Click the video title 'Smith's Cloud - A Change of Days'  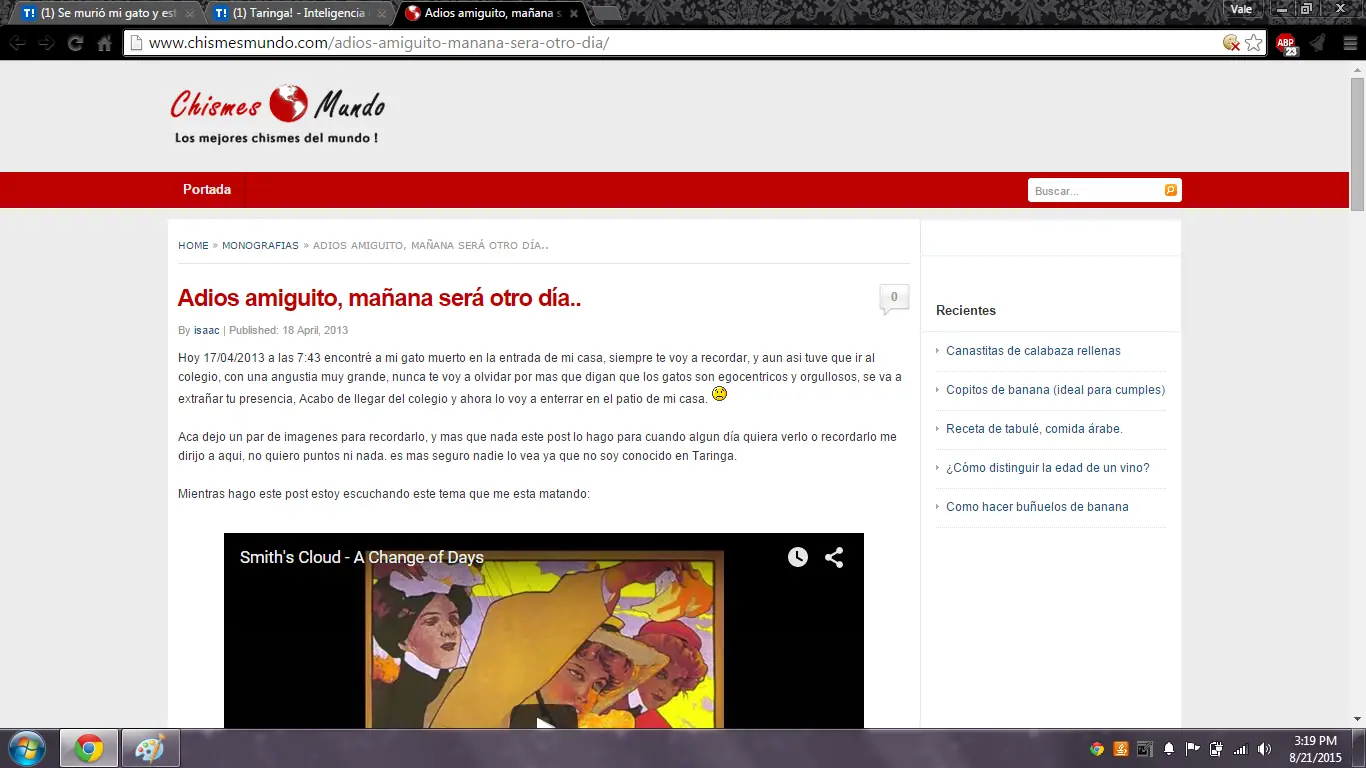click(361, 557)
